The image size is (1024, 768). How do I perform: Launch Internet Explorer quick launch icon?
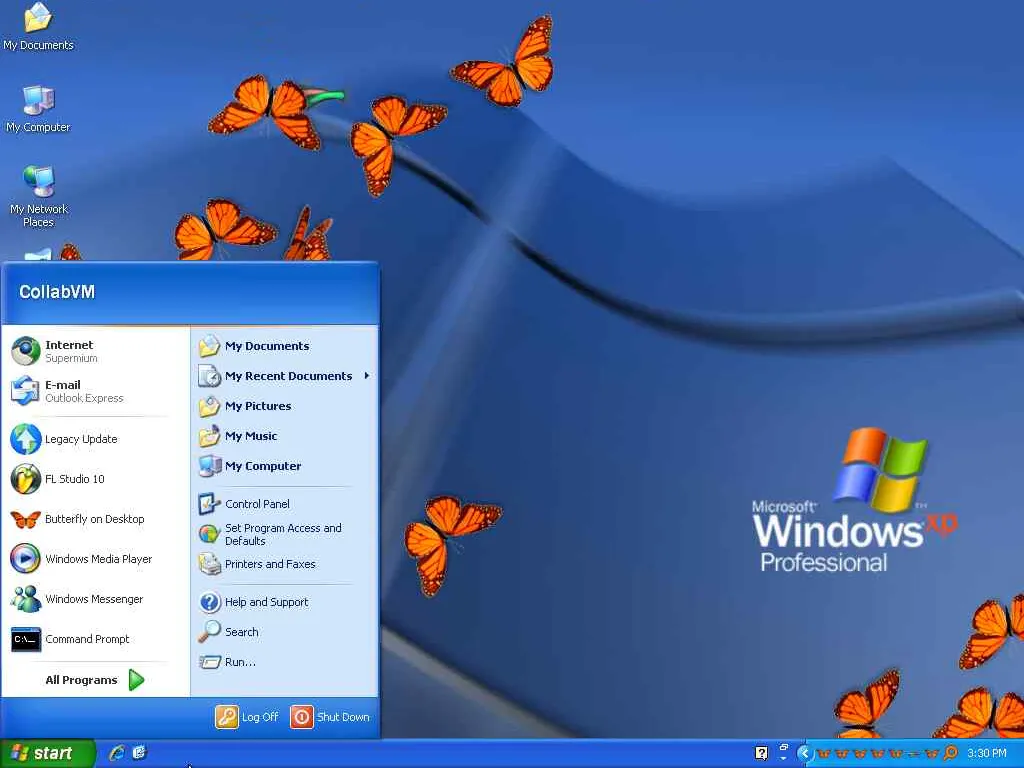pyautogui.click(x=118, y=753)
